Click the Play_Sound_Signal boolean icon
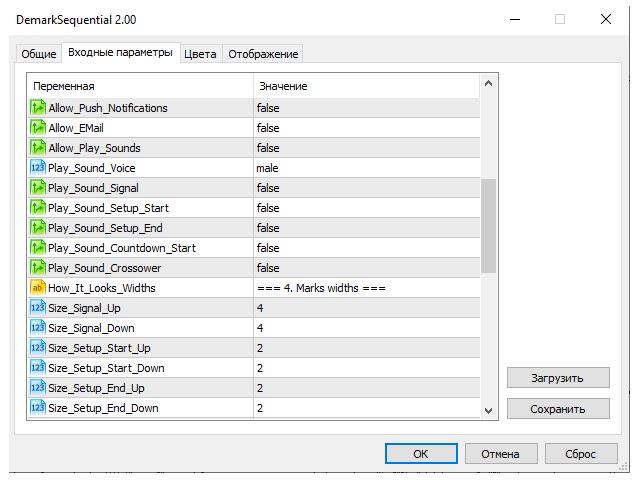Image resolution: width=640 pixels, height=480 pixels. click(x=38, y=188)
